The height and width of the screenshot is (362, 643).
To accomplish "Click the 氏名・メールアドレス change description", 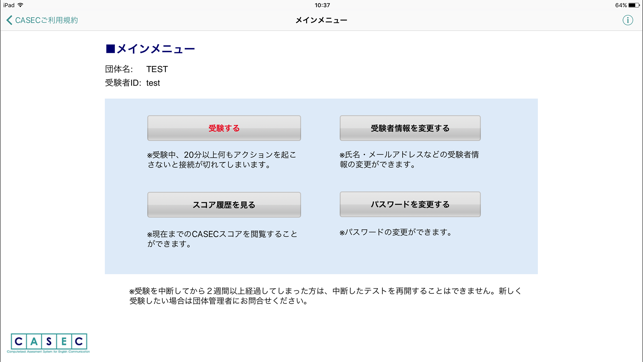I will point(409,159).
